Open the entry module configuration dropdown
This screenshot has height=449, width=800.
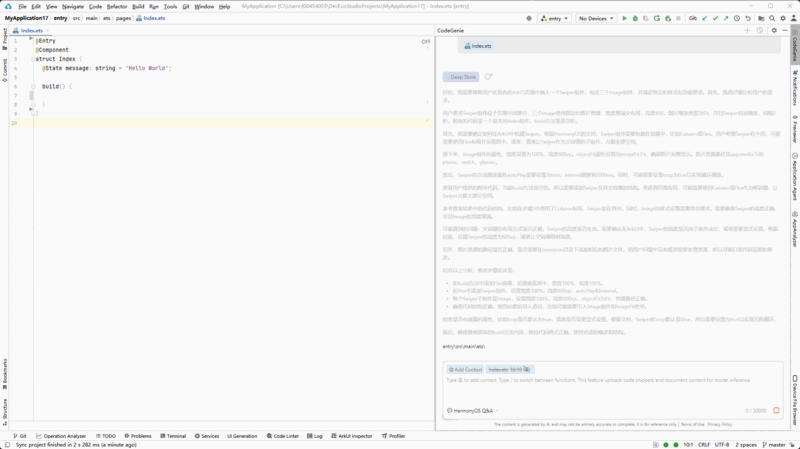553,18
